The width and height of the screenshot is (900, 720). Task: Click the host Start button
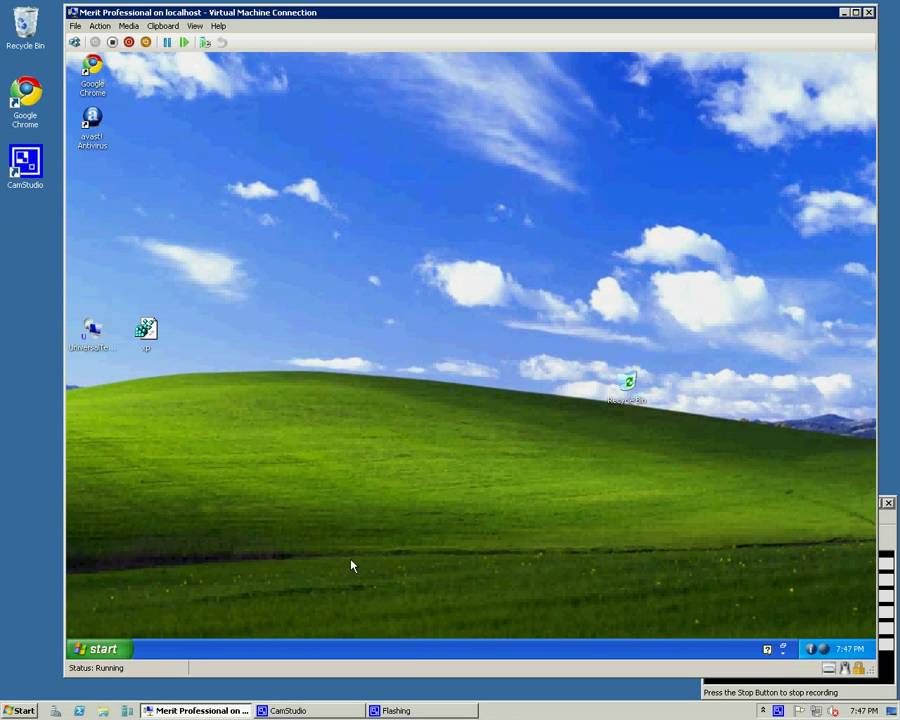click(x=19, y=710)
